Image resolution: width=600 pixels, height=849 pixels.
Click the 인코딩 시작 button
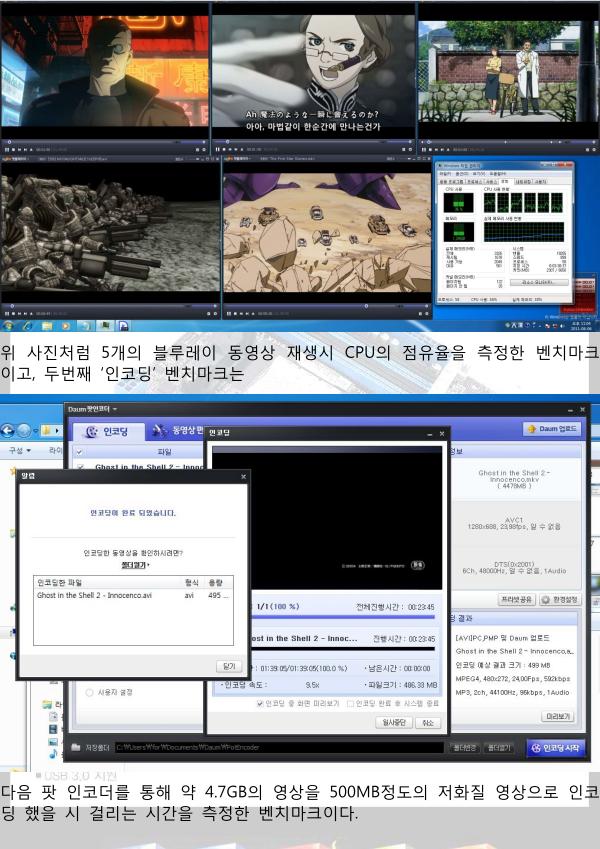tap(556, 748)
